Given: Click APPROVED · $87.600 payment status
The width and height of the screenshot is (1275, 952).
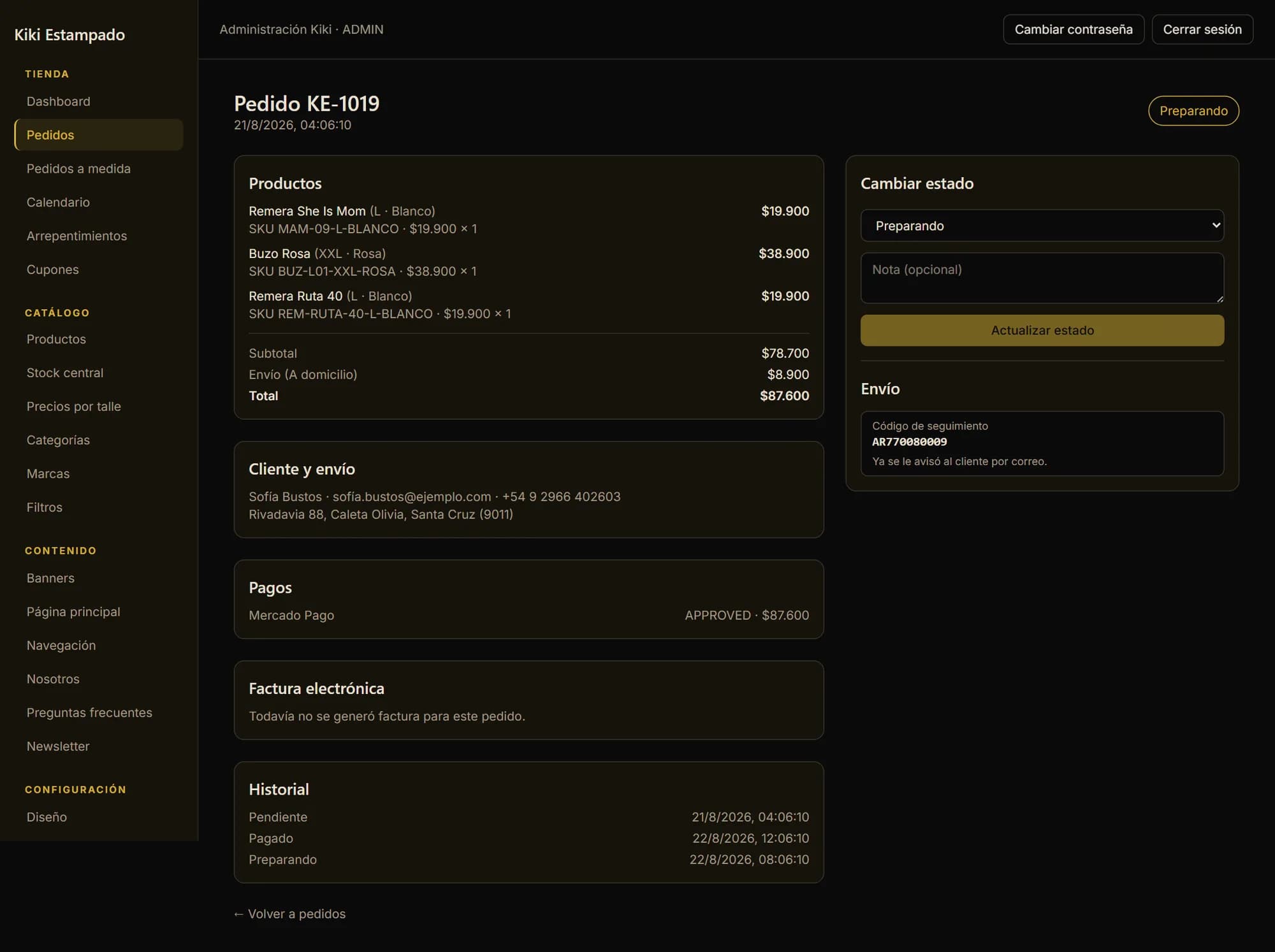Looking at the screenshot, I should (x=747, y=616).
